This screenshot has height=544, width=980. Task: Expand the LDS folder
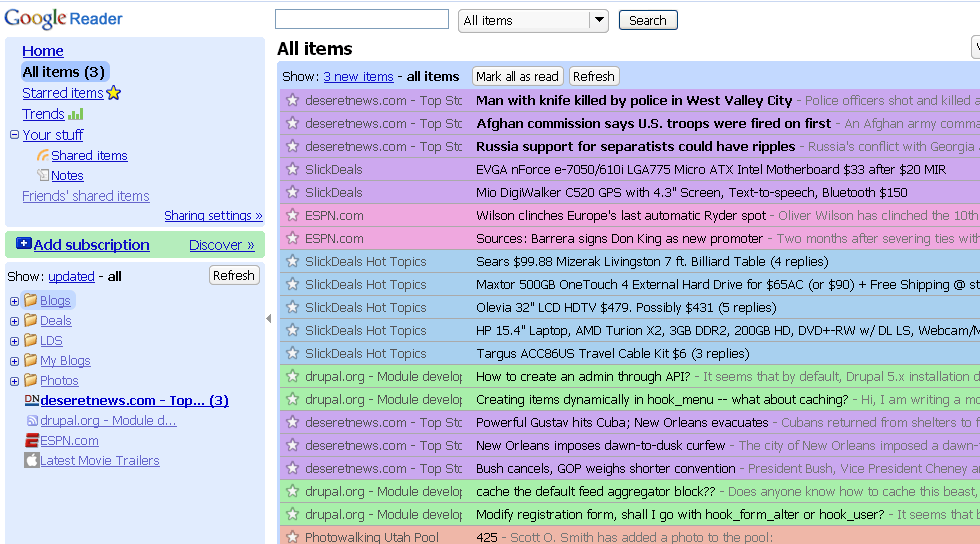click(14, 341)
